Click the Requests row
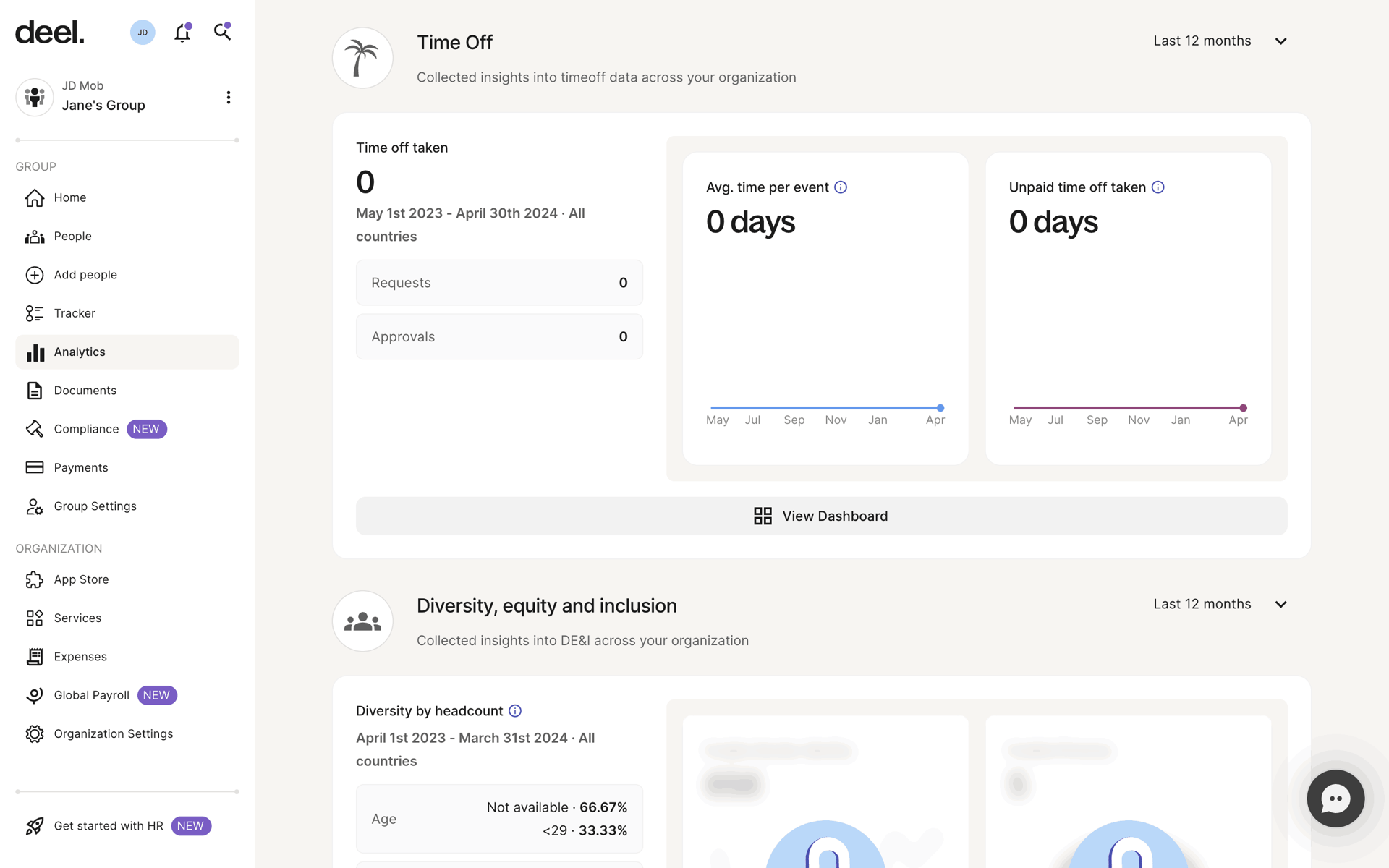The image size is (1389, 868). tap(499, 283)
